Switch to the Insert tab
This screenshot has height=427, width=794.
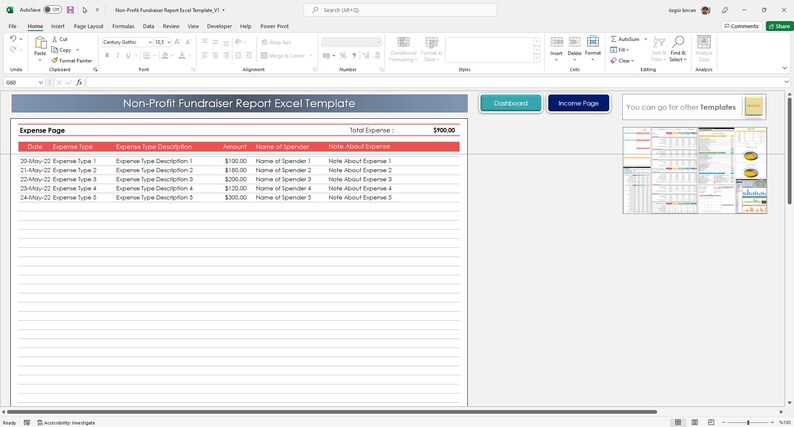(58, 26)
